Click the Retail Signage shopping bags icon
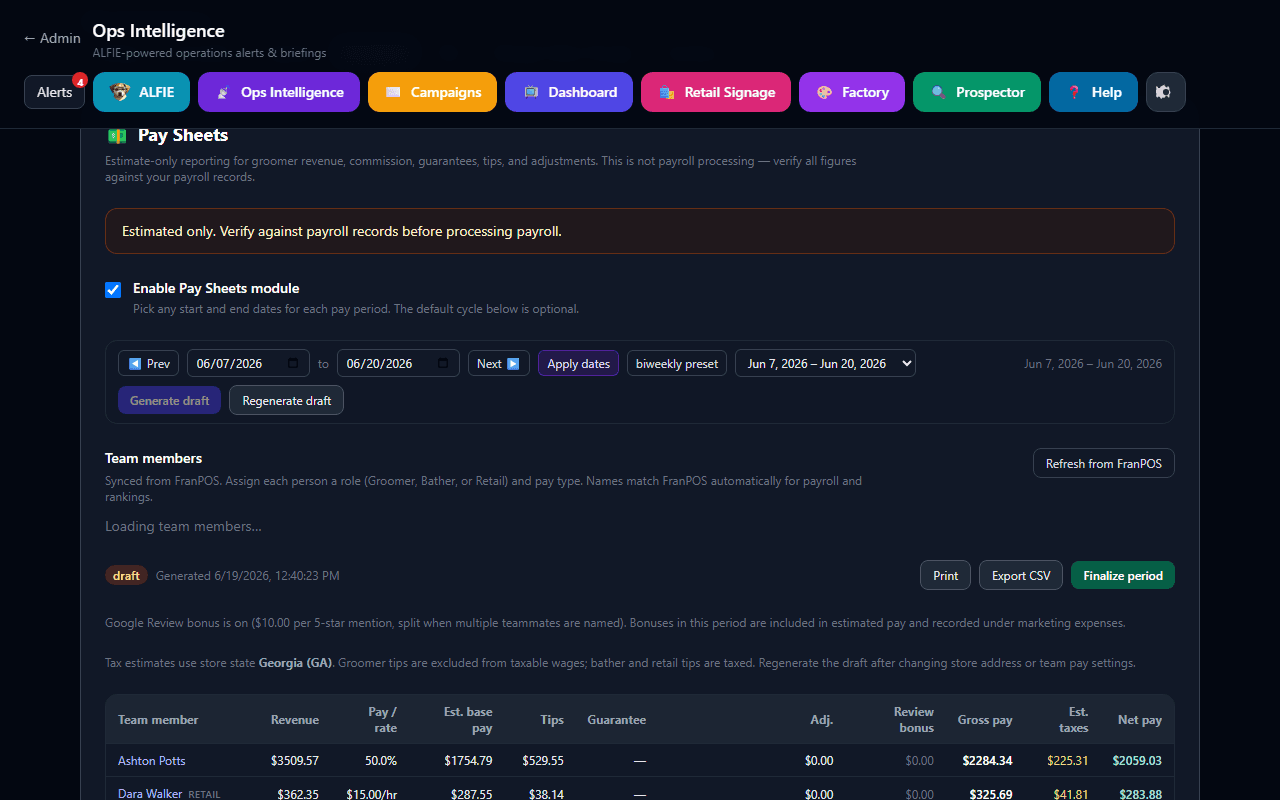 pyautogui.click(x=667, y=92)
